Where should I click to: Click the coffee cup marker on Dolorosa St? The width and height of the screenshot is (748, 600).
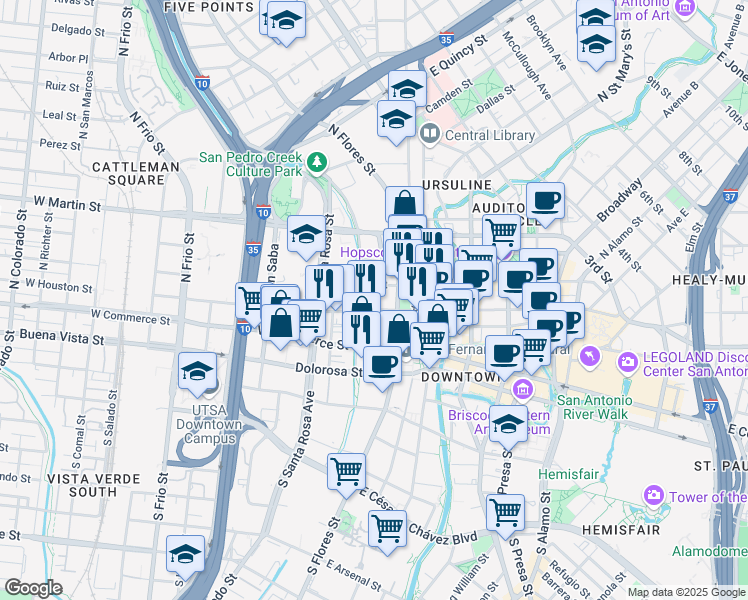click(x=382, y=365)
